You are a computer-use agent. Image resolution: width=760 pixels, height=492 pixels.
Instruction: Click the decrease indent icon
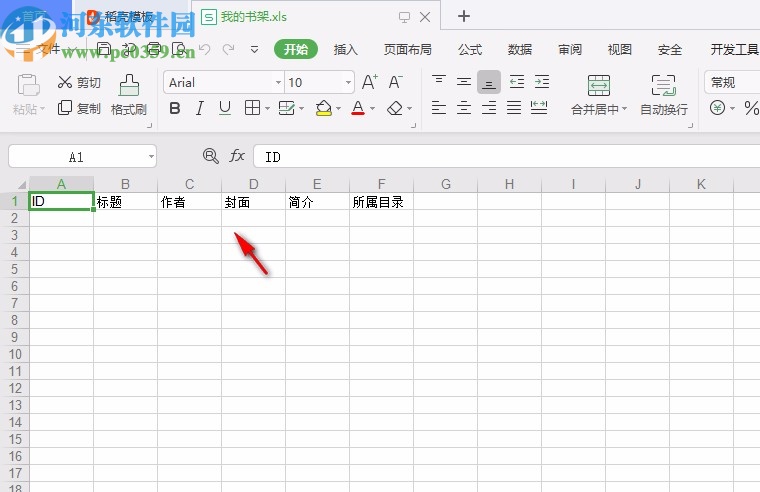[x=517, y=81]
